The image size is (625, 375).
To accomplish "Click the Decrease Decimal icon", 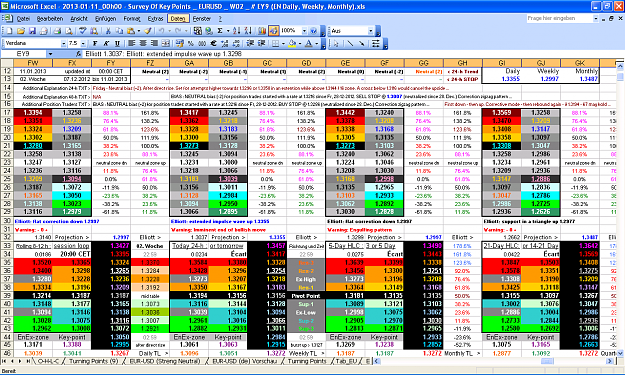I will click(236, 43).
